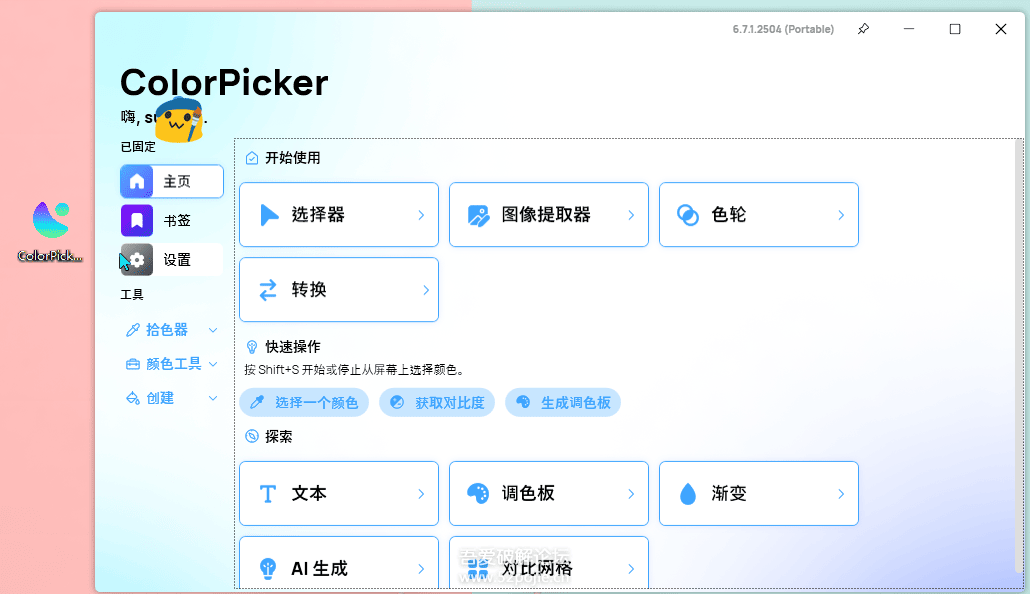Open the 设置 settings page
The image size is (1030, 594).
pyautogui.click(x=170, y=259)
